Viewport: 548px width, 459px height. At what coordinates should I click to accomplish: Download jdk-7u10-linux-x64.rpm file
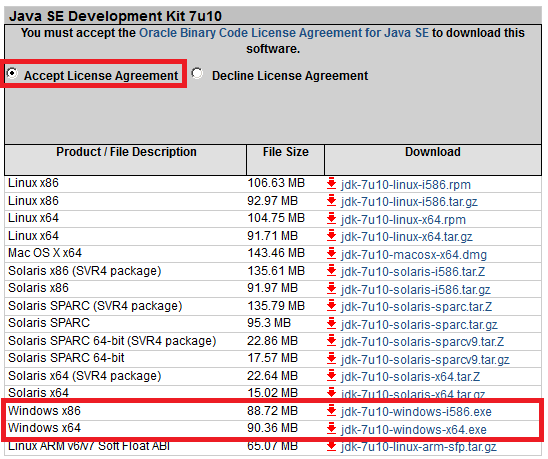tap(403, 220)
